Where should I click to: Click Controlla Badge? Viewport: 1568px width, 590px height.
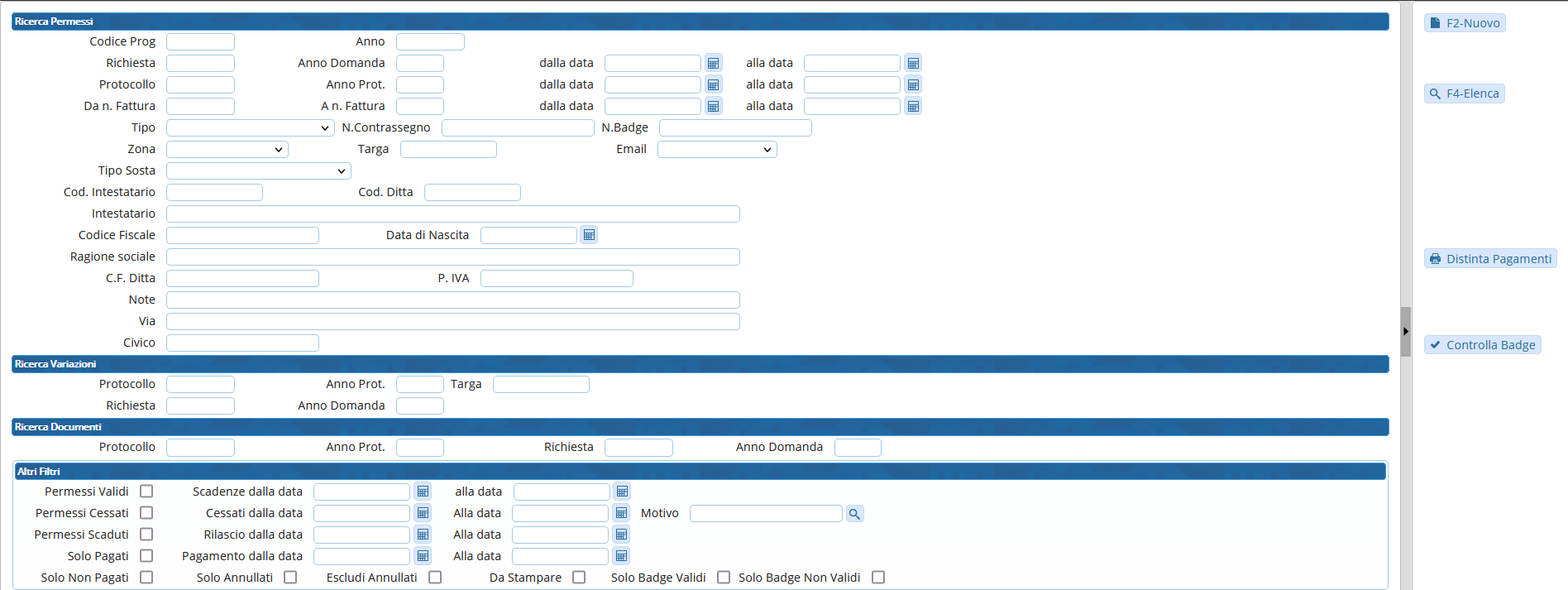coord(1482,345)
